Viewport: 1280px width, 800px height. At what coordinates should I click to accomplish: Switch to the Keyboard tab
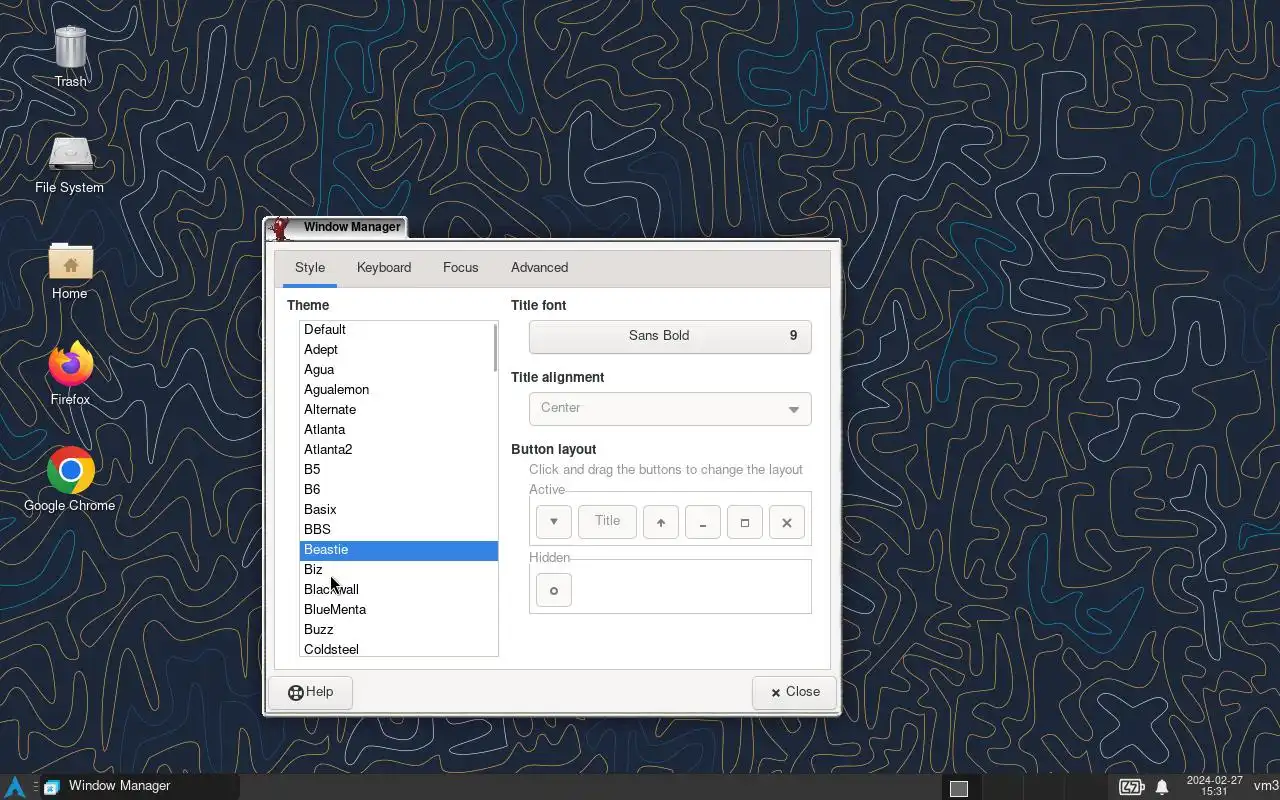coord(384,268)
